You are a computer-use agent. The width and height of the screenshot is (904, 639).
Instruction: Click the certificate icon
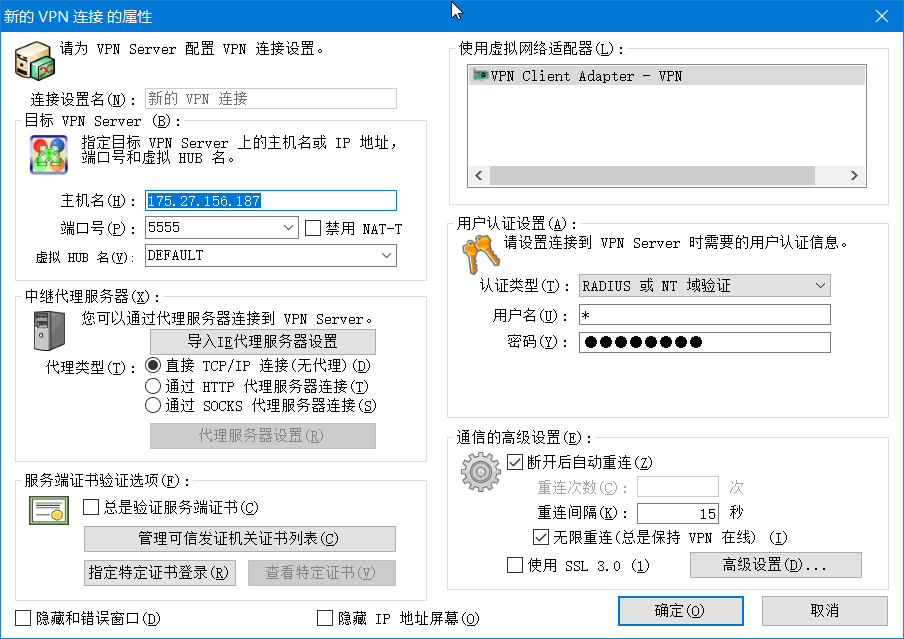(49, 510)
